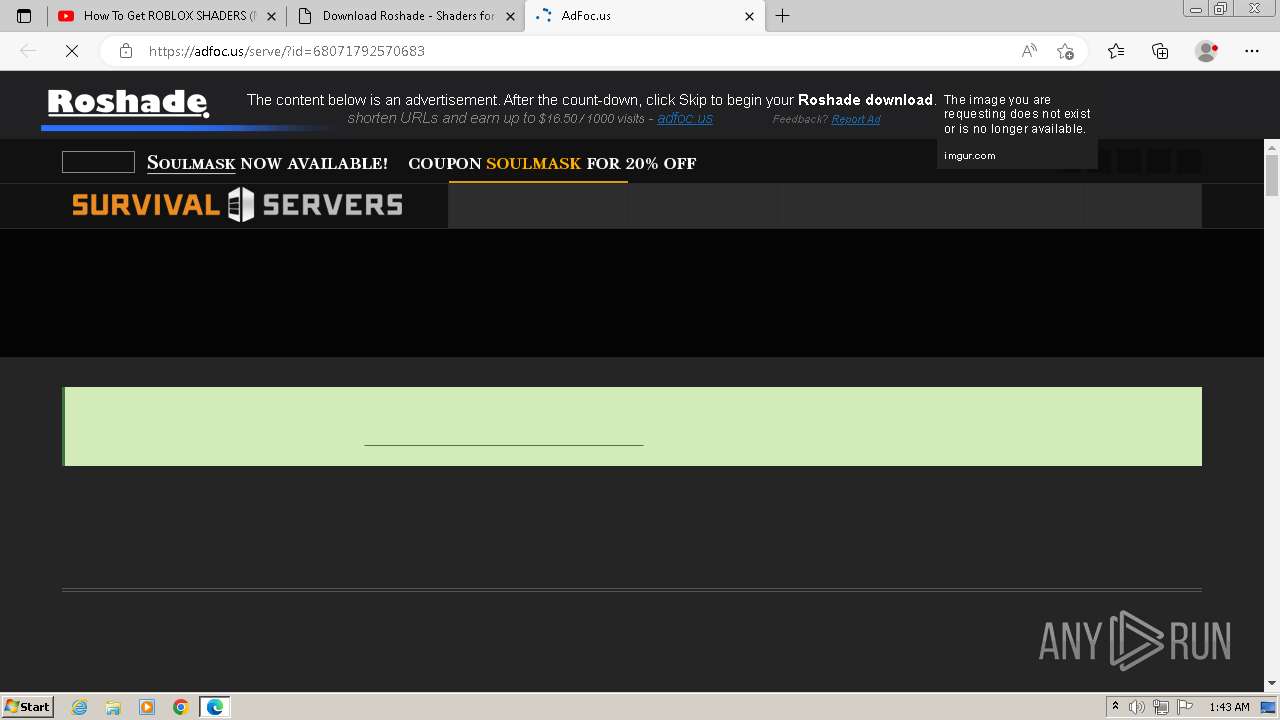Open File Explorer from the taskbar

113,707
